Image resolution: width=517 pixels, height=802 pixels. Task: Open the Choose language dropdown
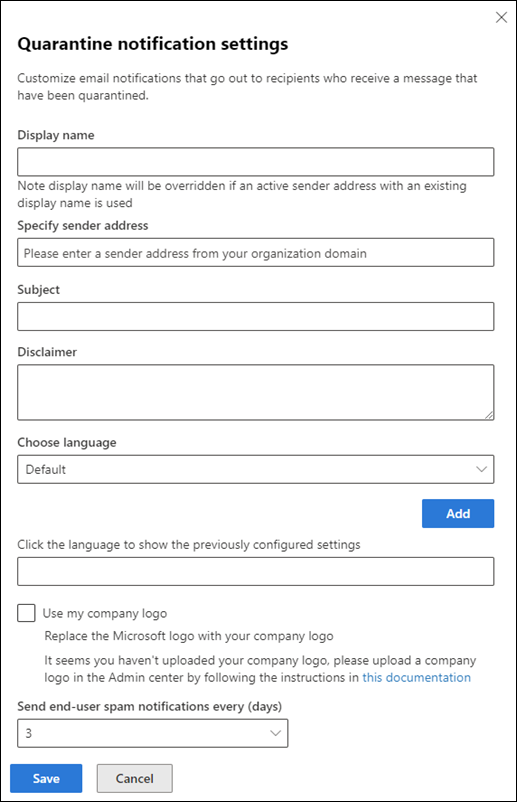(x=256, y=469)
